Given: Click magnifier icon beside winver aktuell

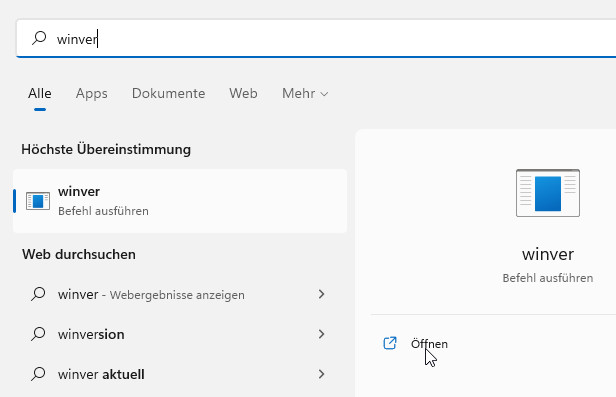Looking at the screenshot, I should tap(38, 374).
